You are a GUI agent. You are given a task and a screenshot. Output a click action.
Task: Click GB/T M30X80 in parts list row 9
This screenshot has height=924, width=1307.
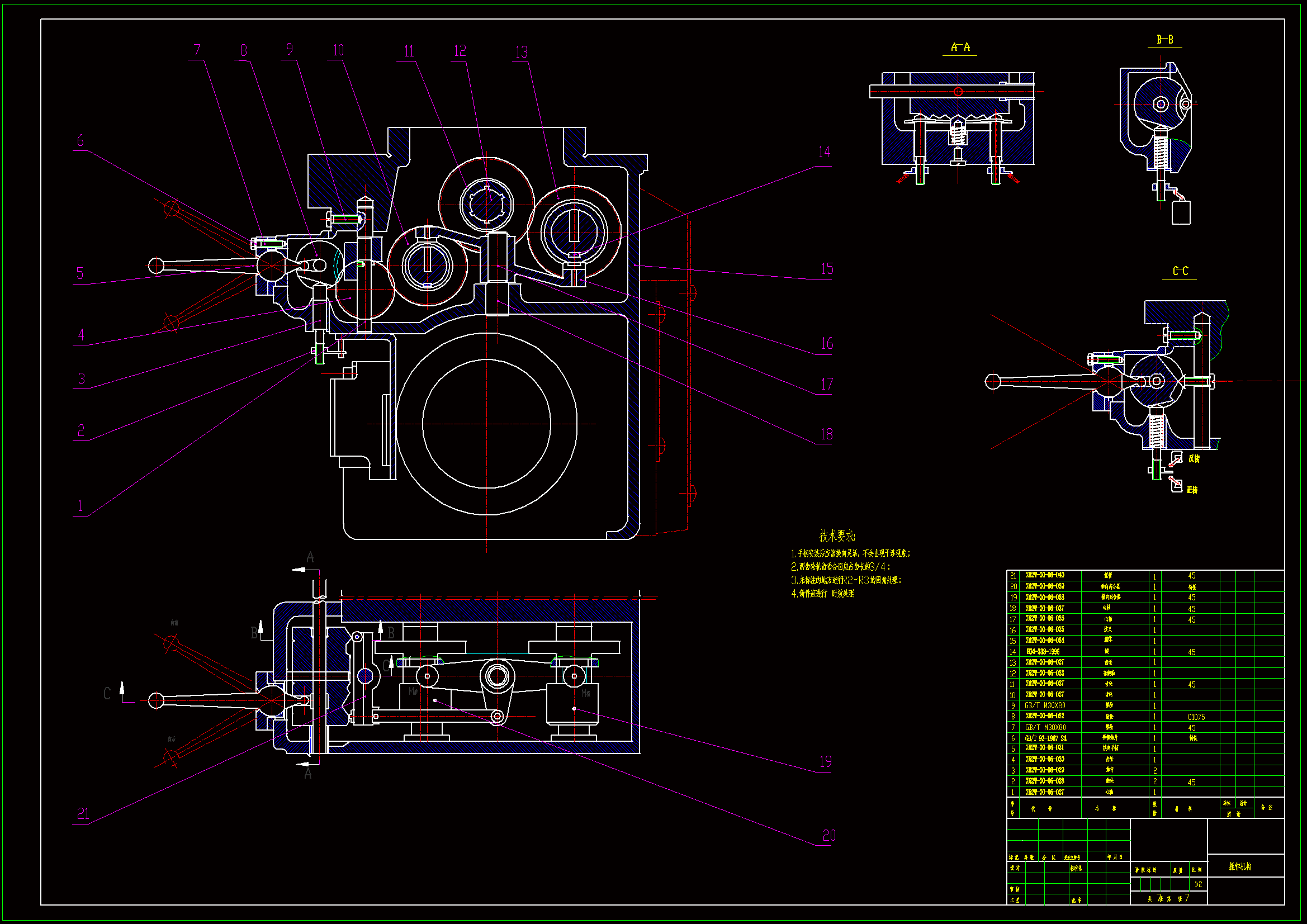pos(1046,706)
